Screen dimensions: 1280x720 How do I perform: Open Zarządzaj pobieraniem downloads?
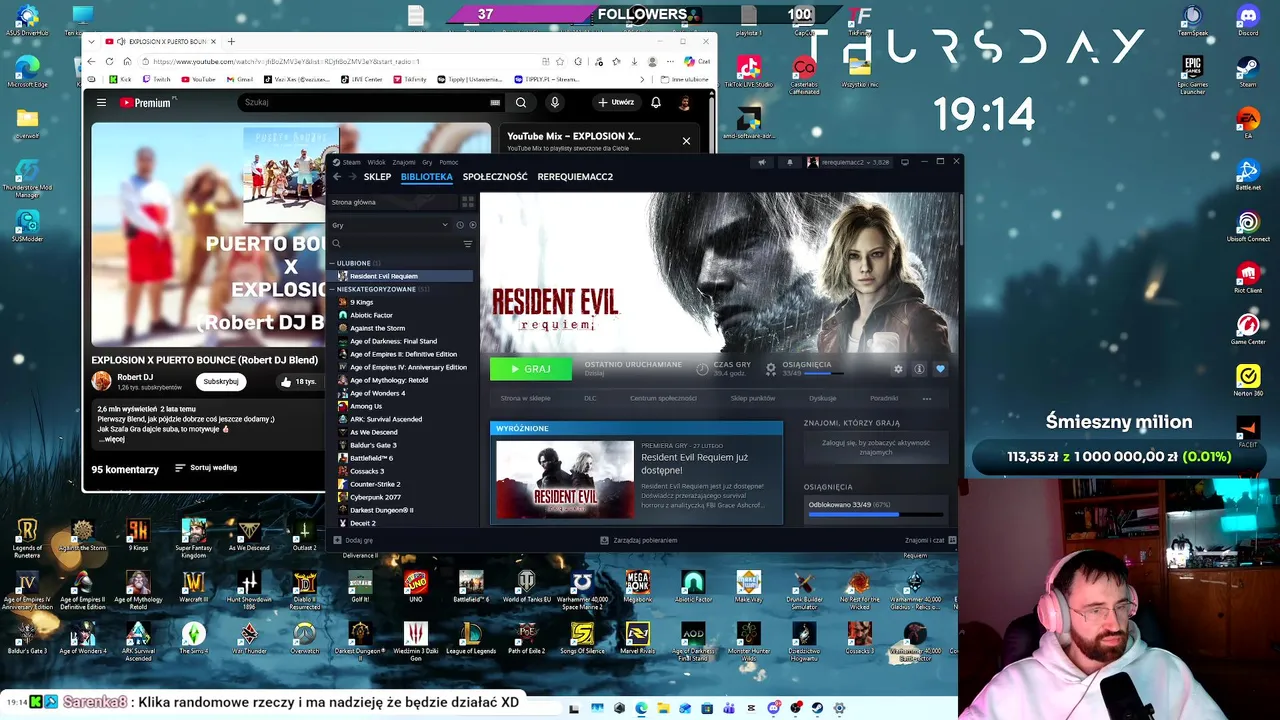click(638, 540)
